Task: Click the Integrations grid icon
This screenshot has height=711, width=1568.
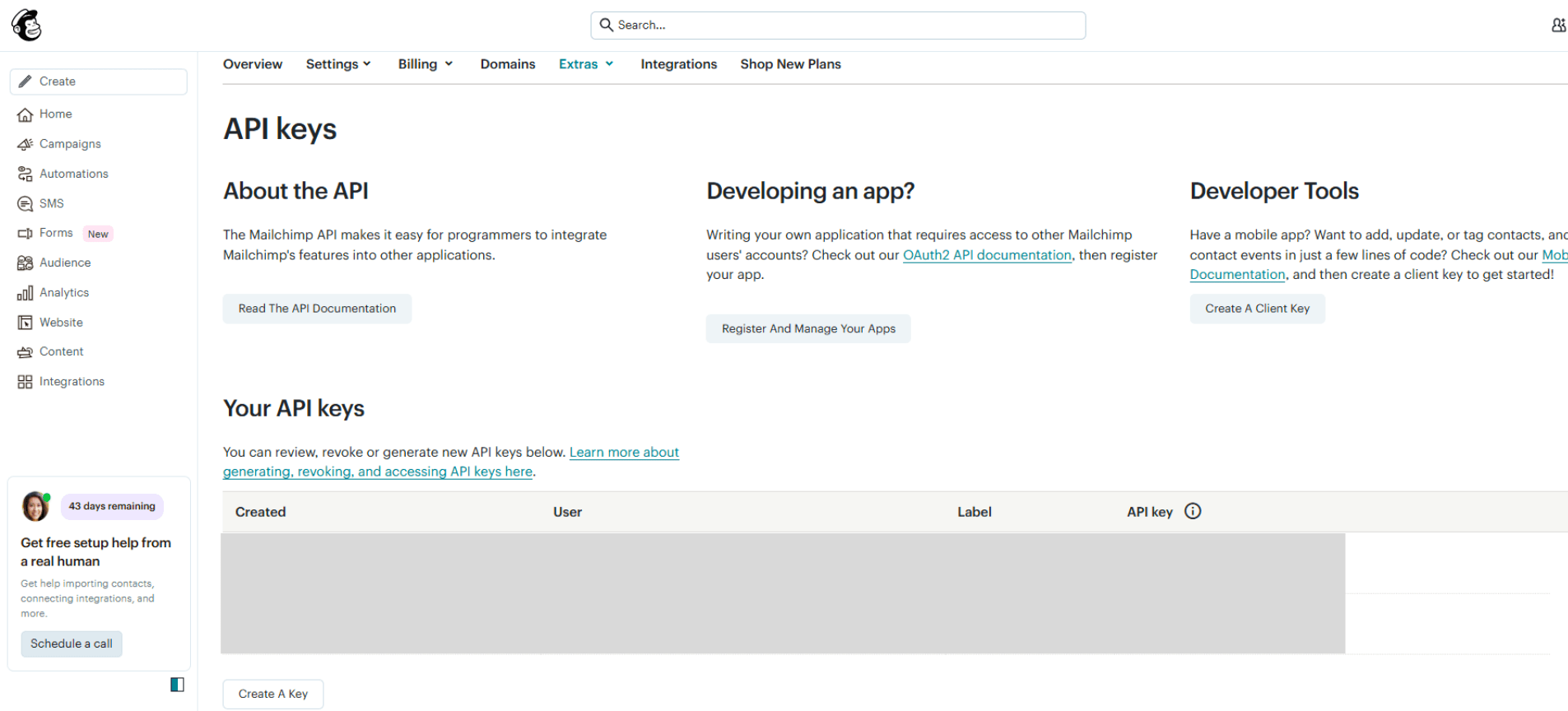Action: pos(26,382)
